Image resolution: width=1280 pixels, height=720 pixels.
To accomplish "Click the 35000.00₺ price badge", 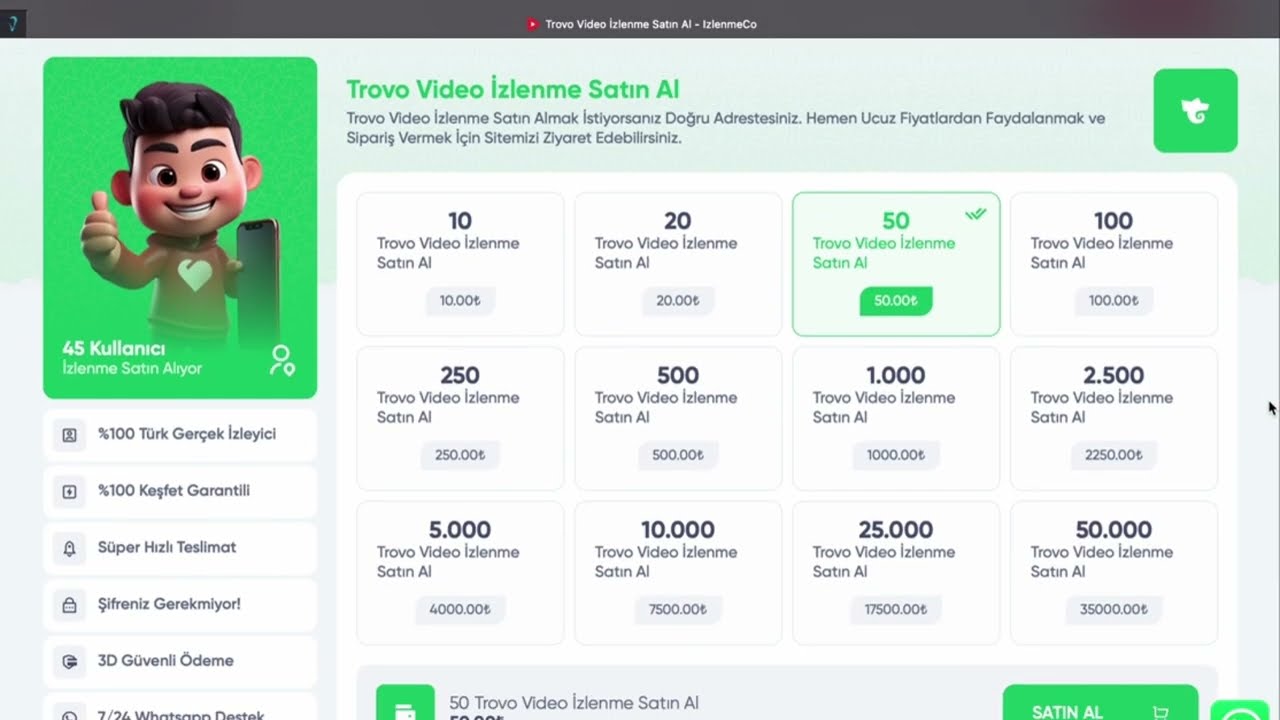I will click(1114, 609).
